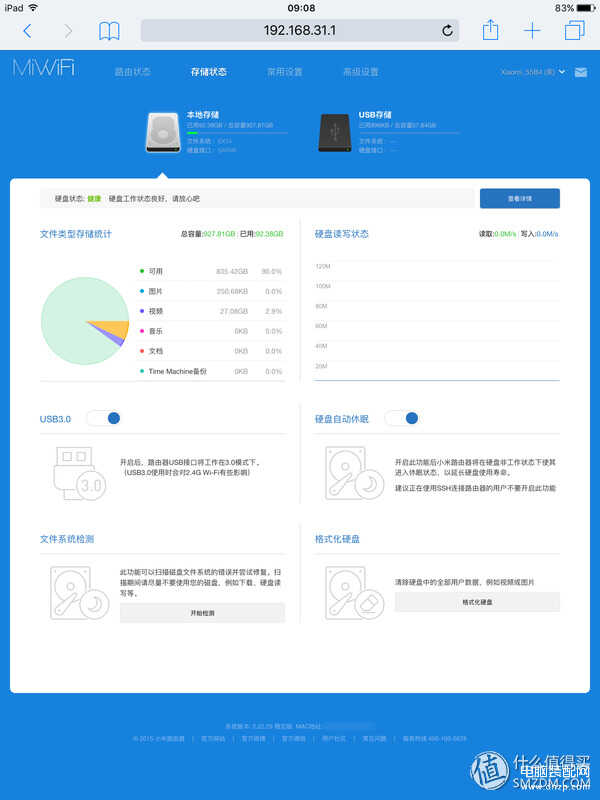Go to the 高级设置 tab

[360, 72]
